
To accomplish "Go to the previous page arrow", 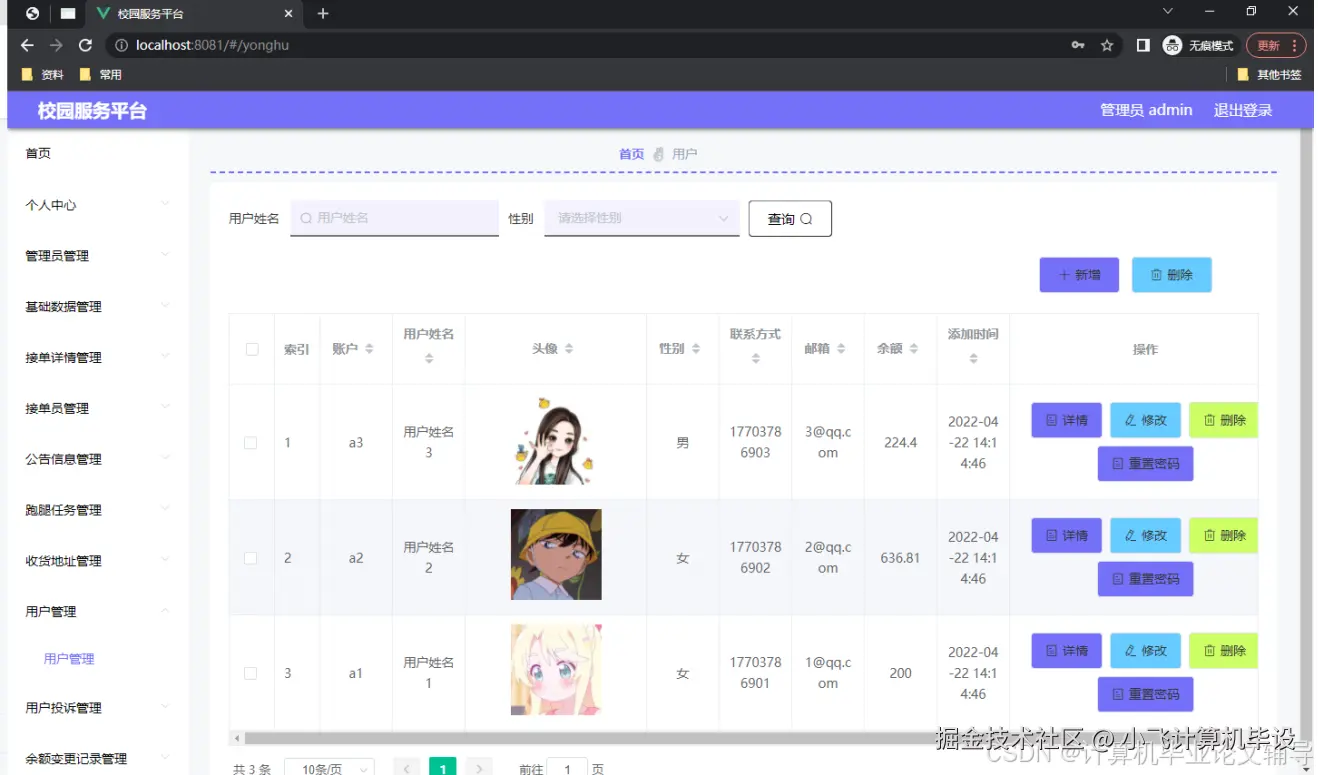I will (x=407, y=768).
